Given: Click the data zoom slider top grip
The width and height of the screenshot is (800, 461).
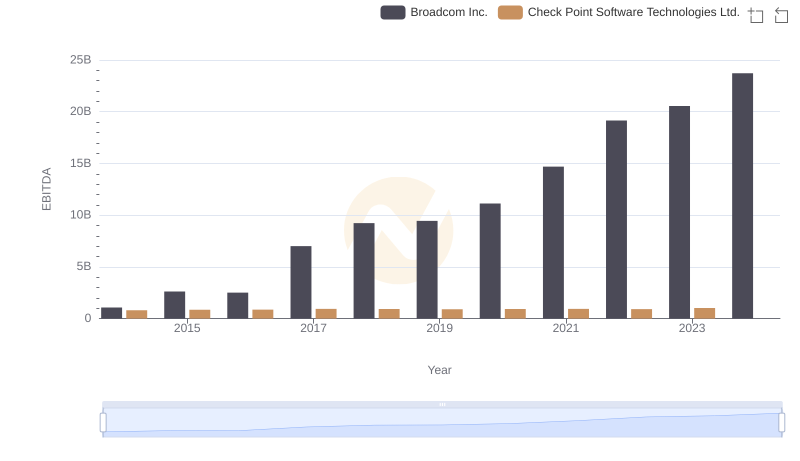Looking at the screenshot, I should click(442, 404).
